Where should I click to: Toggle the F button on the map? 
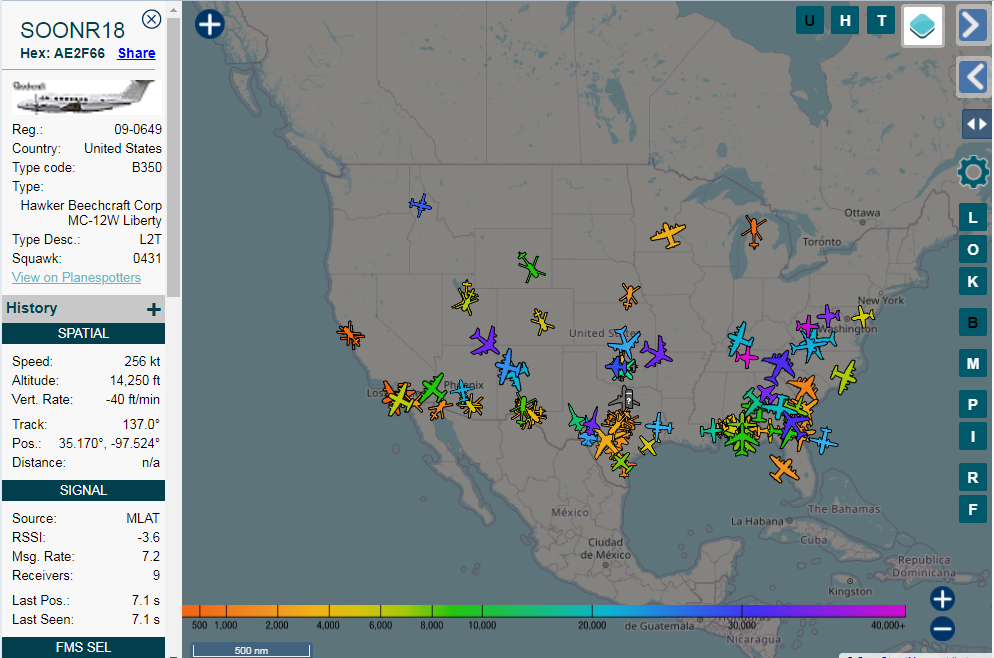click(x=973, y=509)
